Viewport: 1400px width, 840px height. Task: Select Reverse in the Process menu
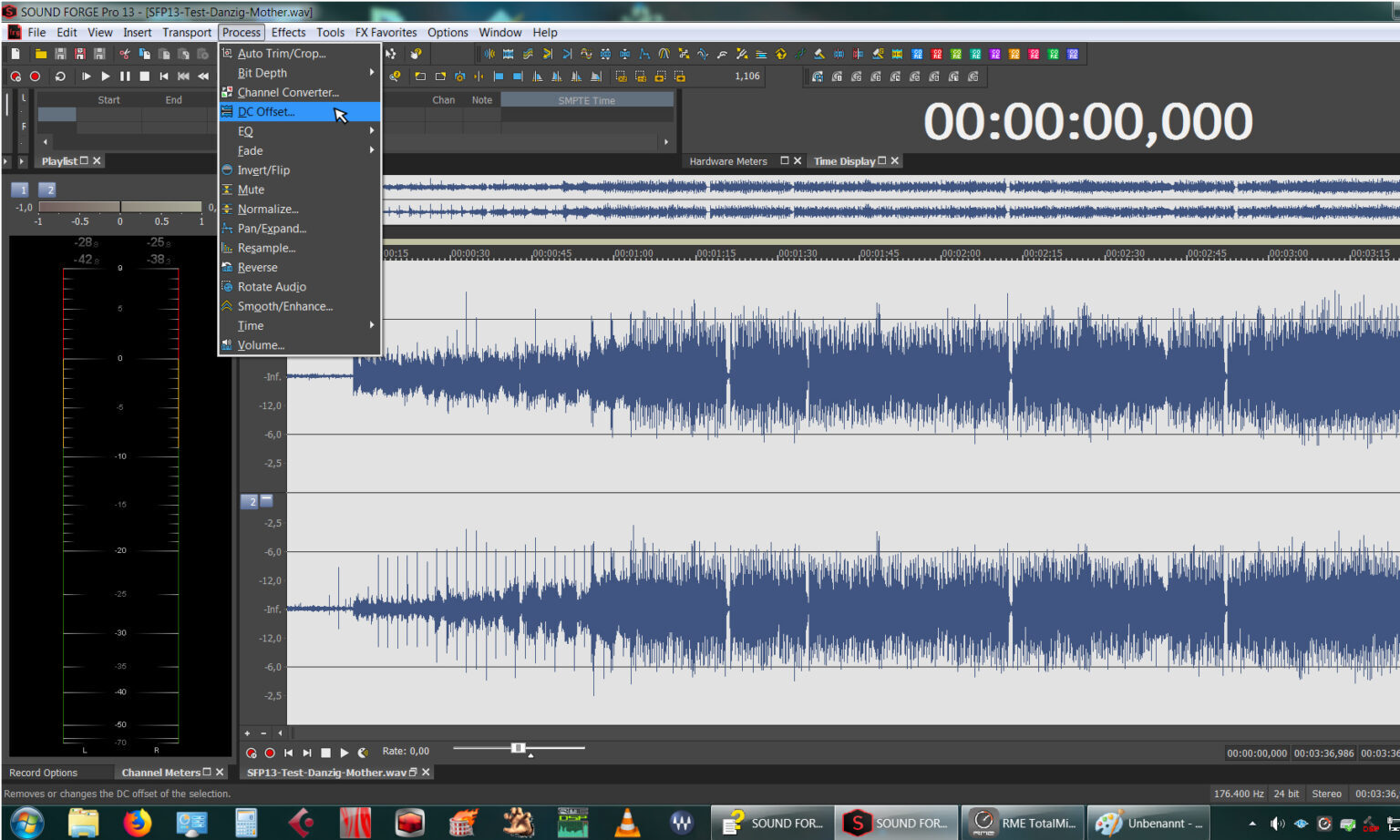[x=299, y=267]
